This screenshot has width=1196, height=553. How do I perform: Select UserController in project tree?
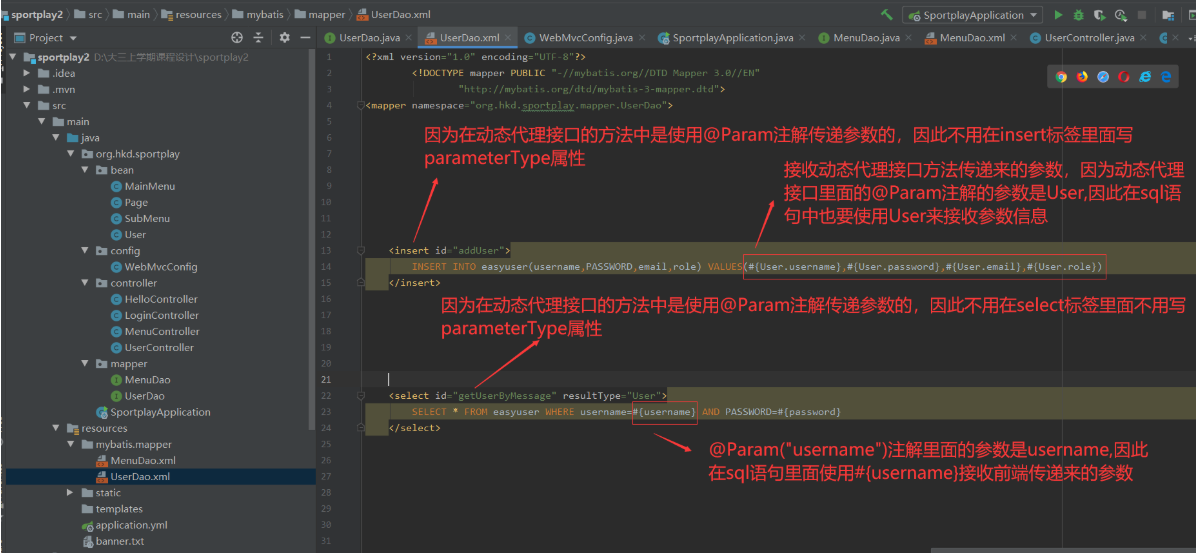(x=152, y=347)
